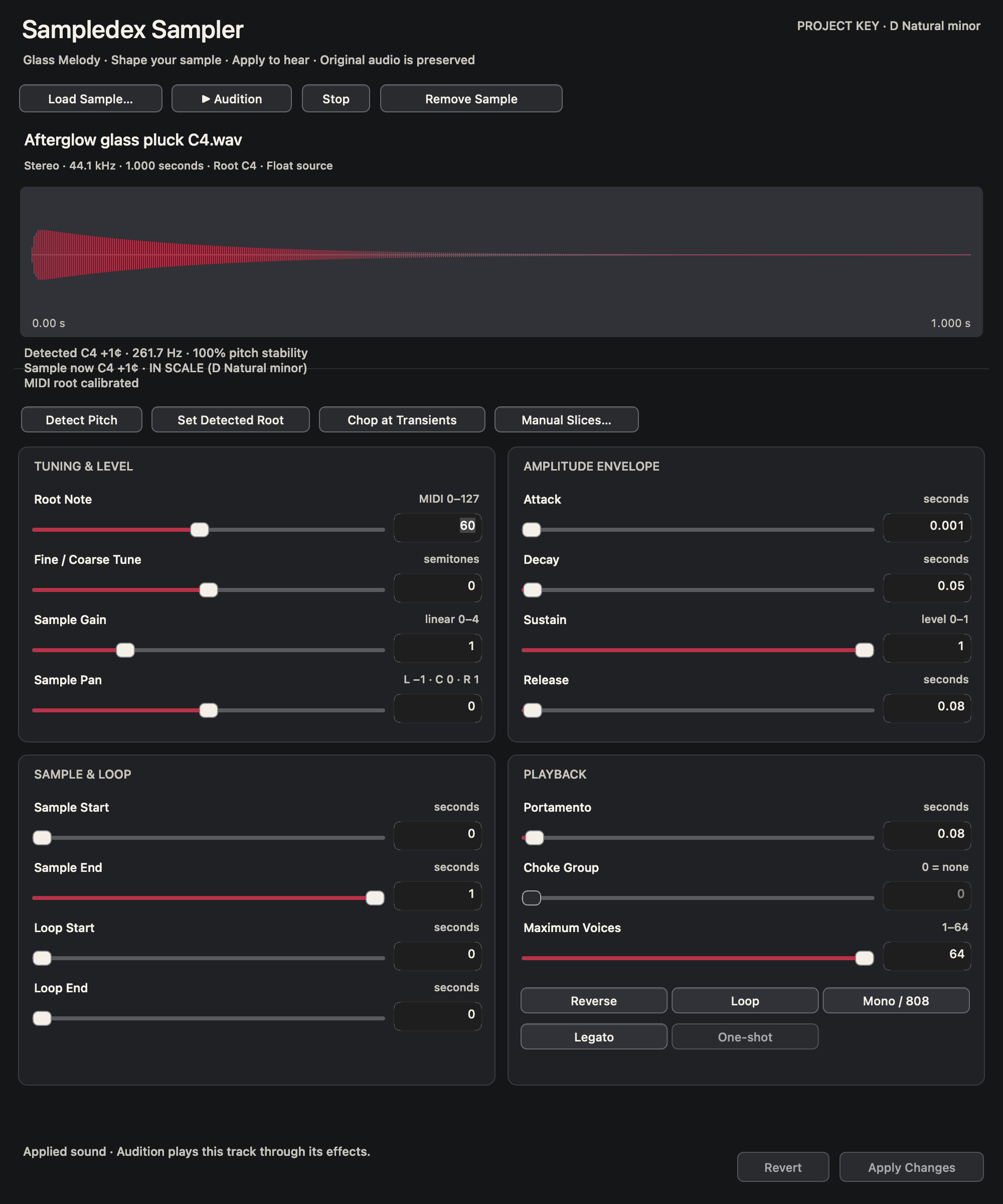
Task: Click the 'PROJECT KEY · D Natural minor' text
Action: [x=888, y=26]
